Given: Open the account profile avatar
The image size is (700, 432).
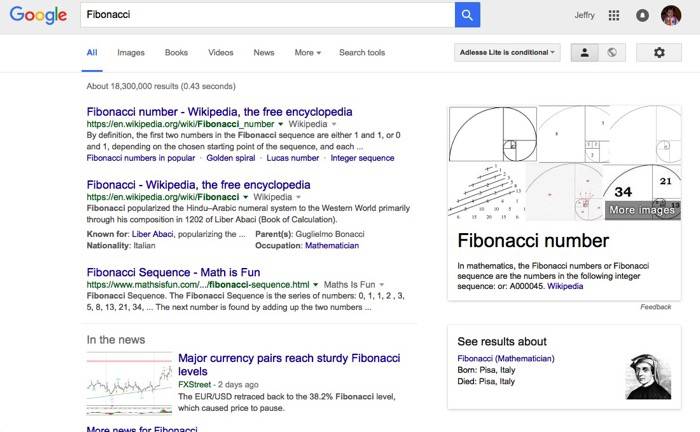Looking at the screenshot, I should (671, 15).
